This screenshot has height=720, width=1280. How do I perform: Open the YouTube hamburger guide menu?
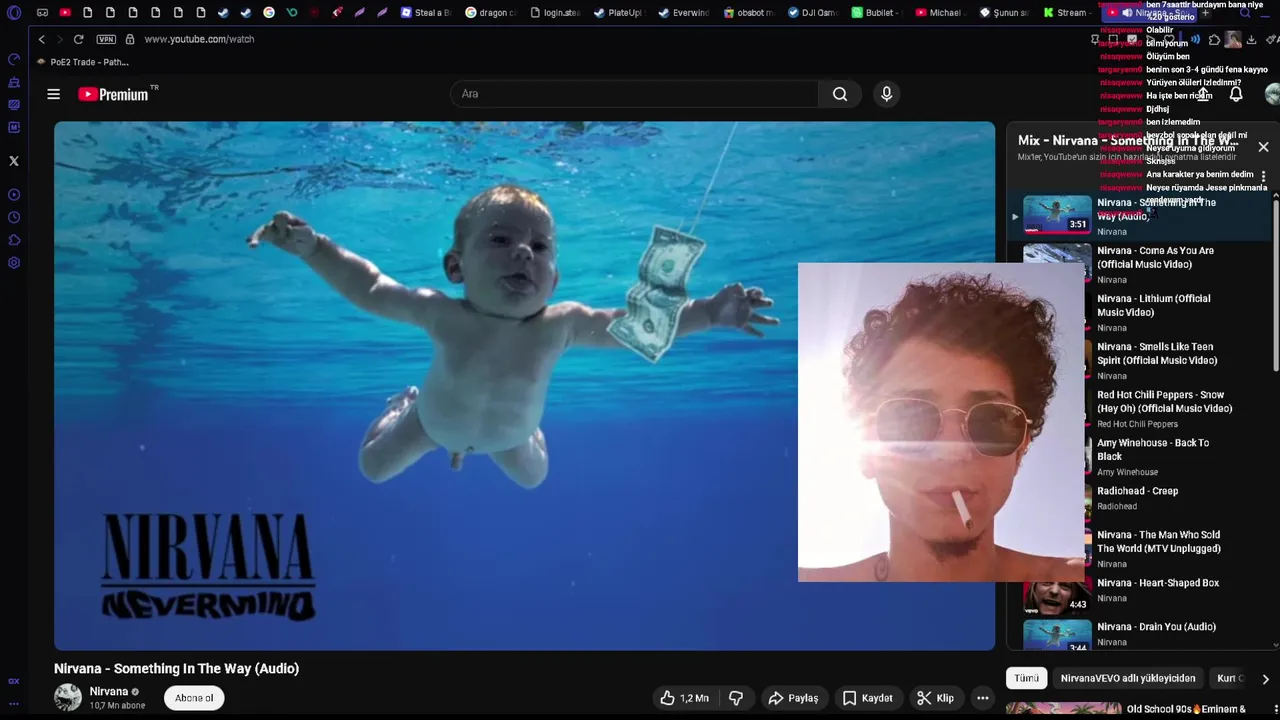pos(54,94)
